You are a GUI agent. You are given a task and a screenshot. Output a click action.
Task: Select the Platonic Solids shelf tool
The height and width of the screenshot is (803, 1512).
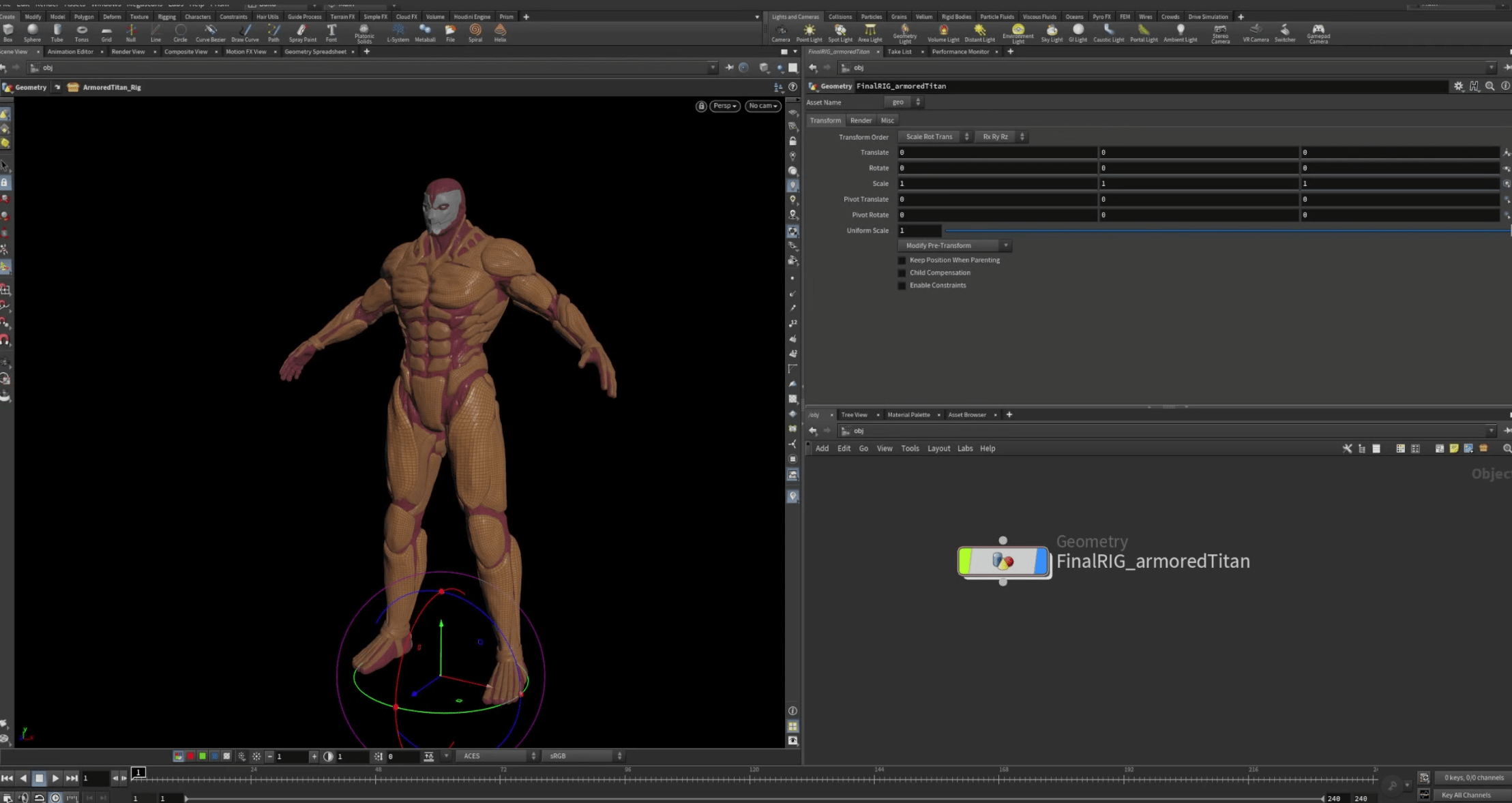pos(364,33)
